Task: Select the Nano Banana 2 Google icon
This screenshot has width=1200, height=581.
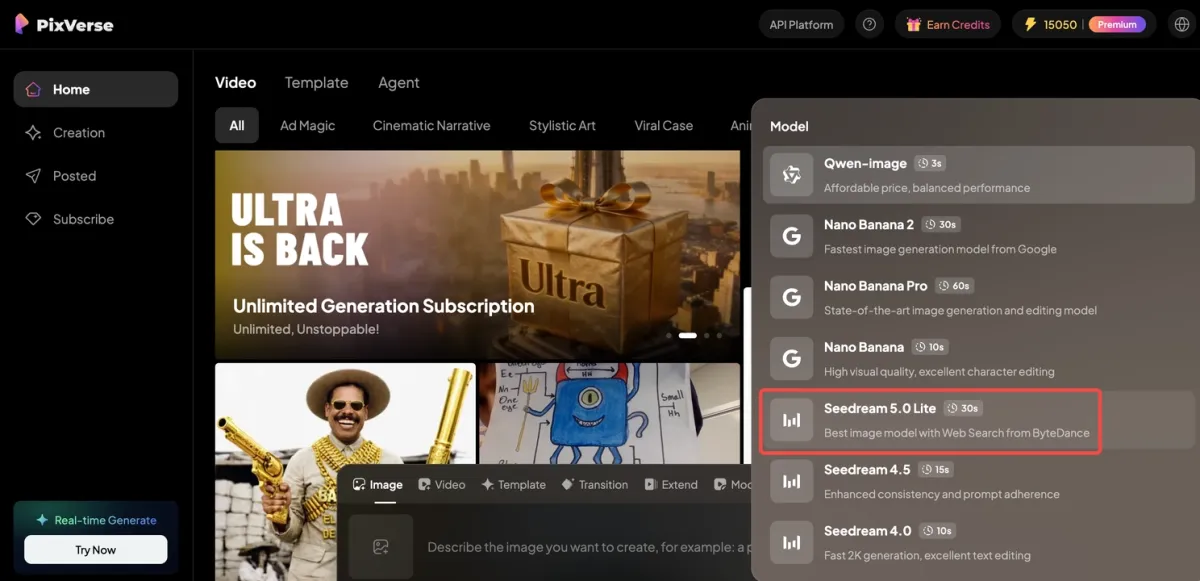Action: (791, 237)
